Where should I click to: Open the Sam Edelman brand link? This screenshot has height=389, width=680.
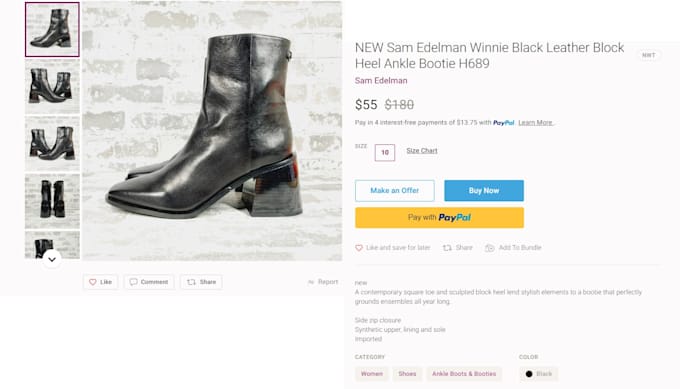click(x=381, y=81)
